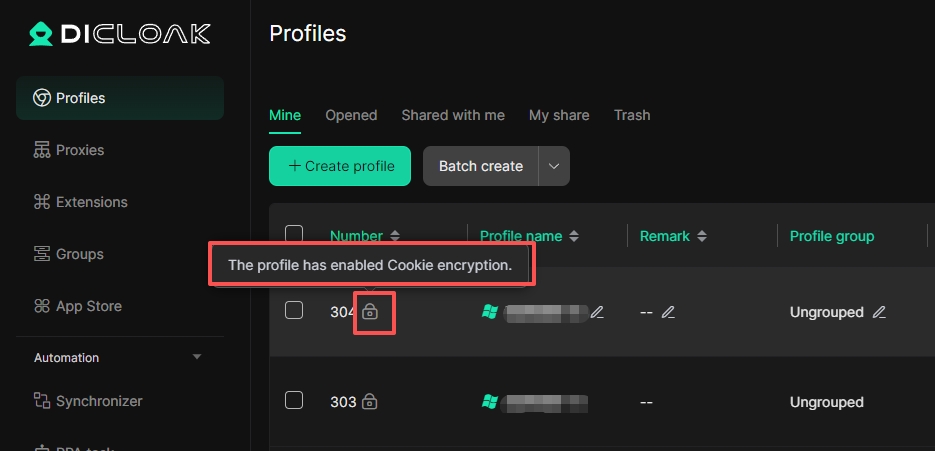Collapse the Automation section in sidebar

point(197,357)
